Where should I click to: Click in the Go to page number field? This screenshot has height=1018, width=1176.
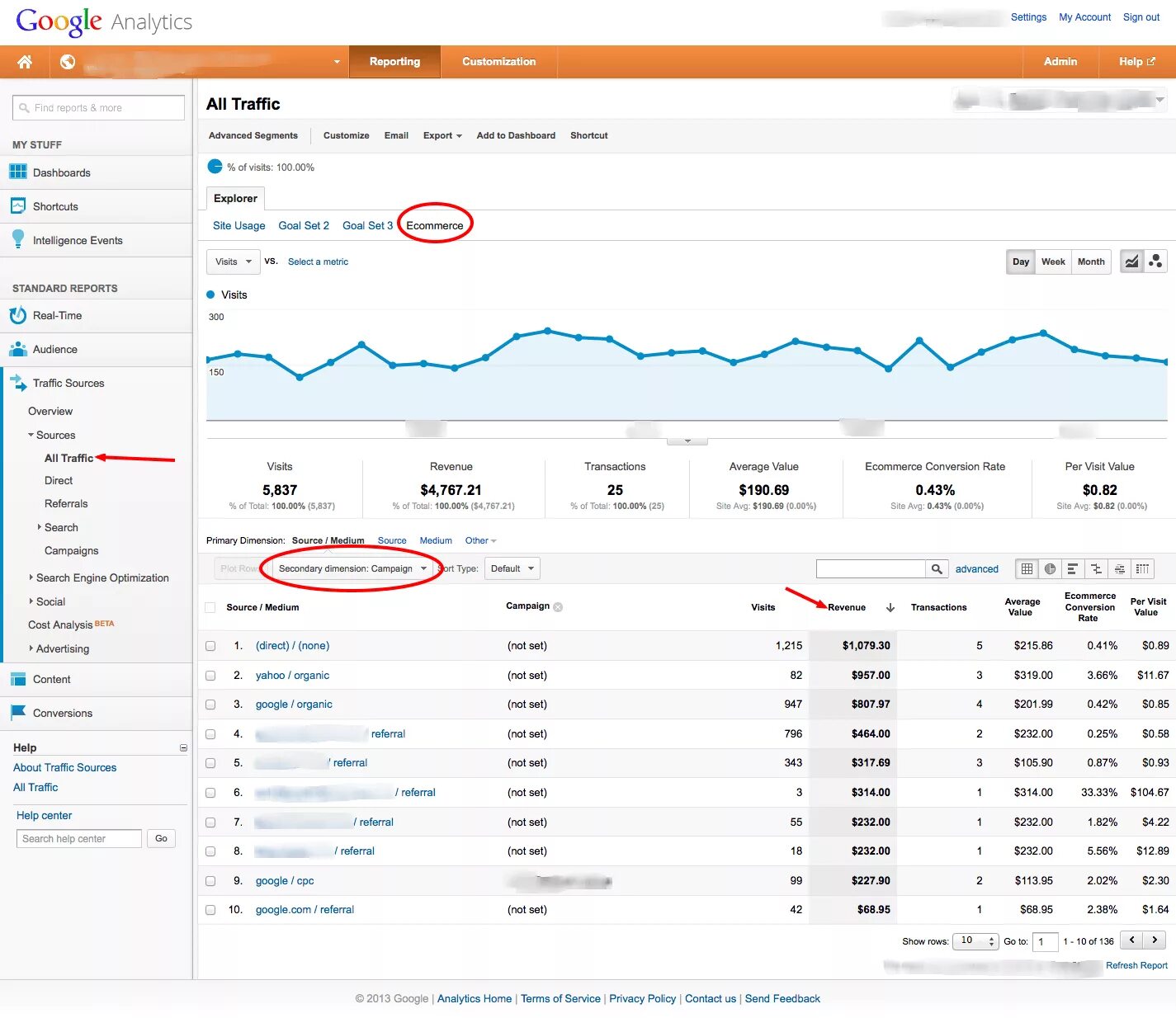coord(1046,941)
